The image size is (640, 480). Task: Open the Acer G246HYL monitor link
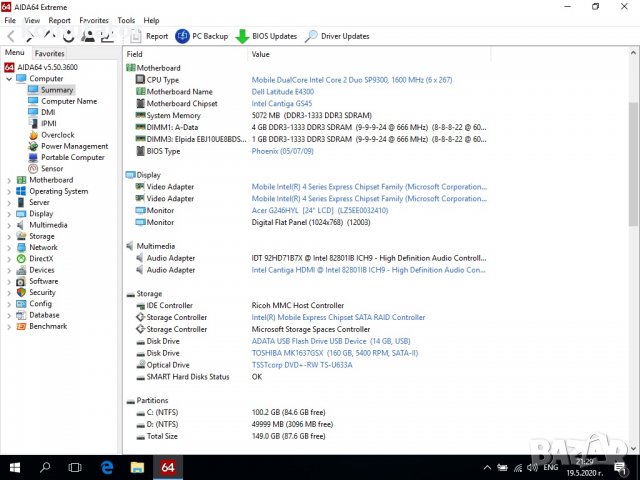(320, 211)
